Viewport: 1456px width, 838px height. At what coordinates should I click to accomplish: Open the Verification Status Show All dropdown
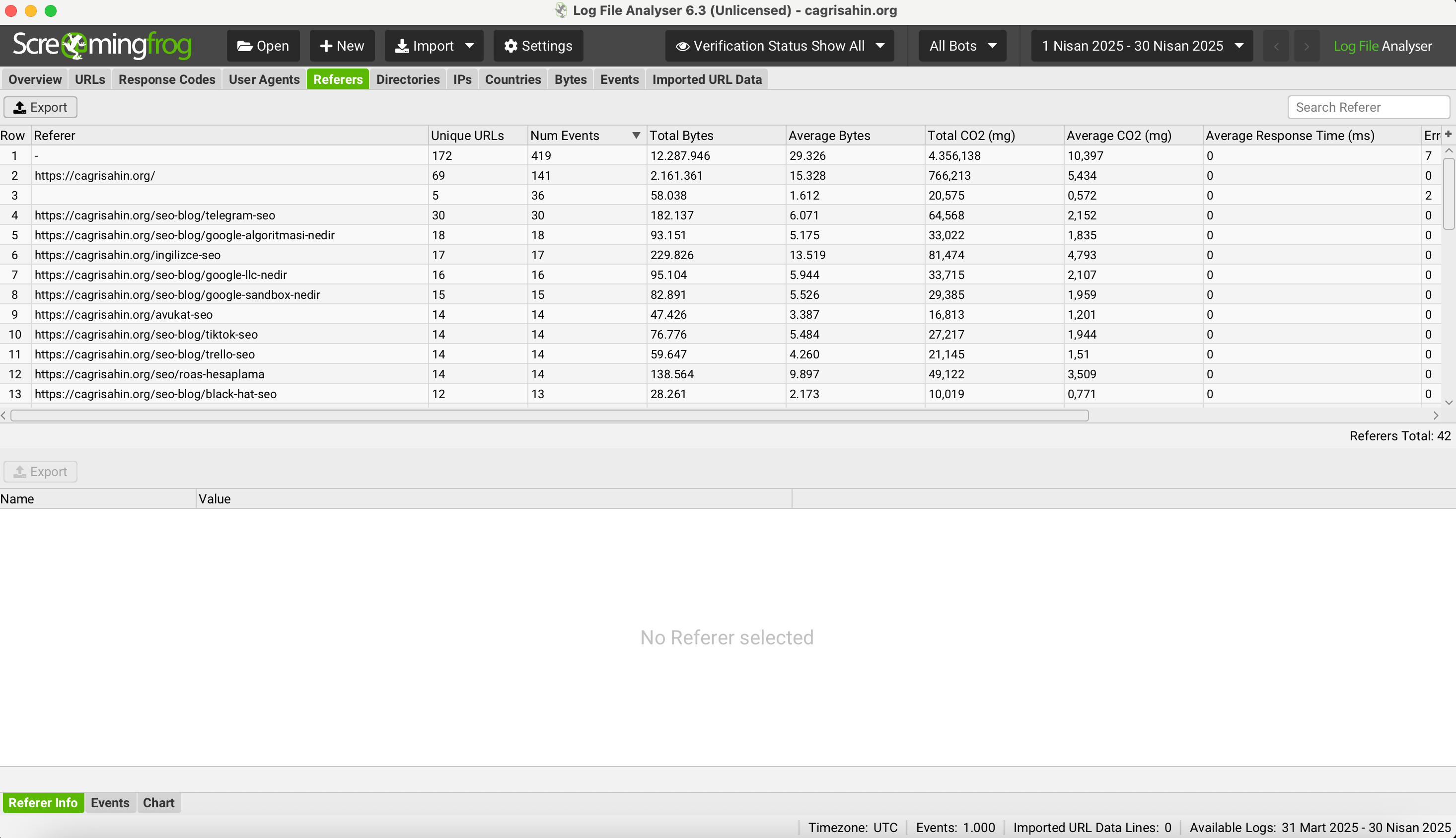pos(780,46)
